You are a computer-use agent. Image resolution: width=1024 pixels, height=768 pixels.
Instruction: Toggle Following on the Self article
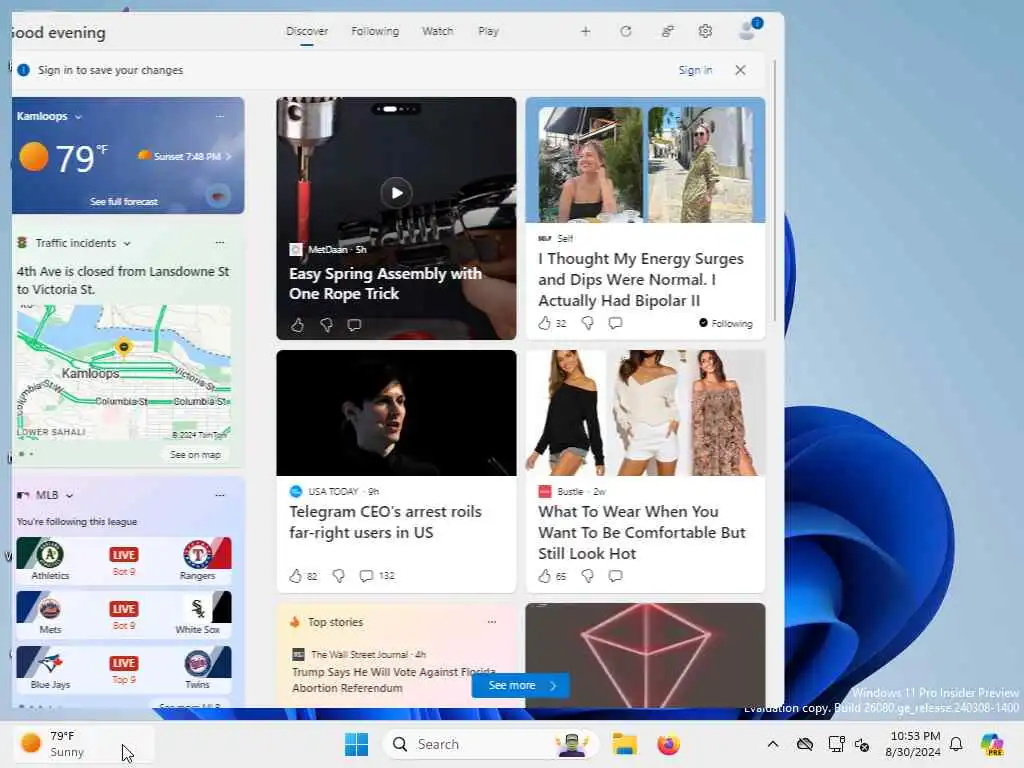click(726, 323)
